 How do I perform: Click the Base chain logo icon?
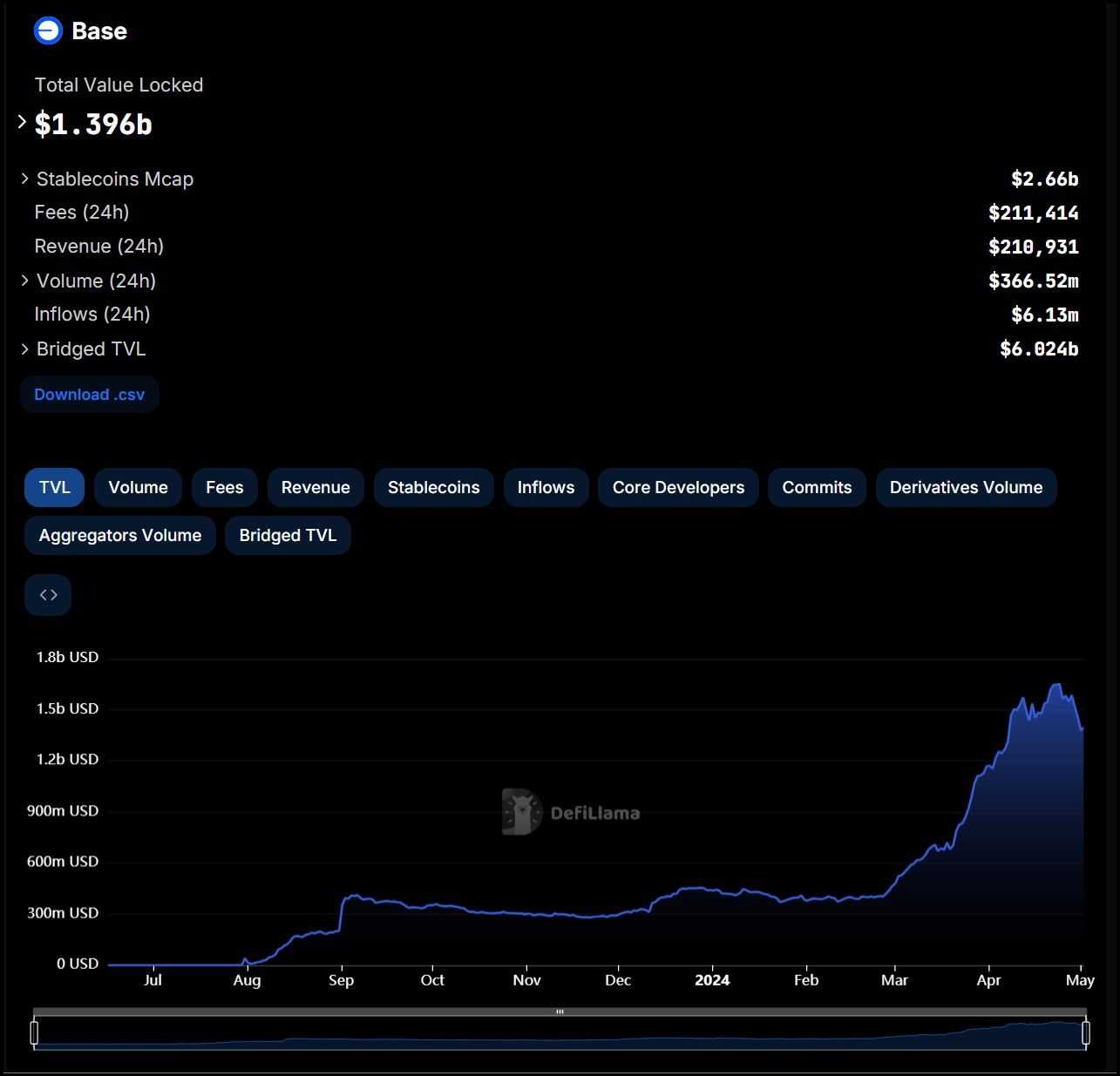click(x=48, y=30)
